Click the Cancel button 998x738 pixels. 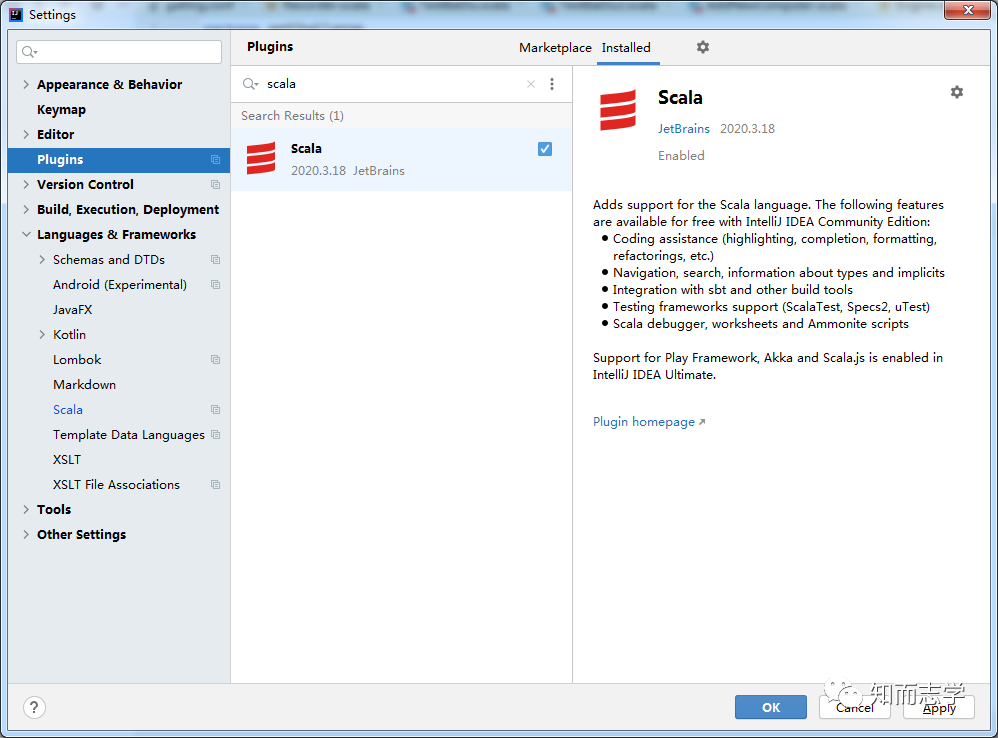855,707
